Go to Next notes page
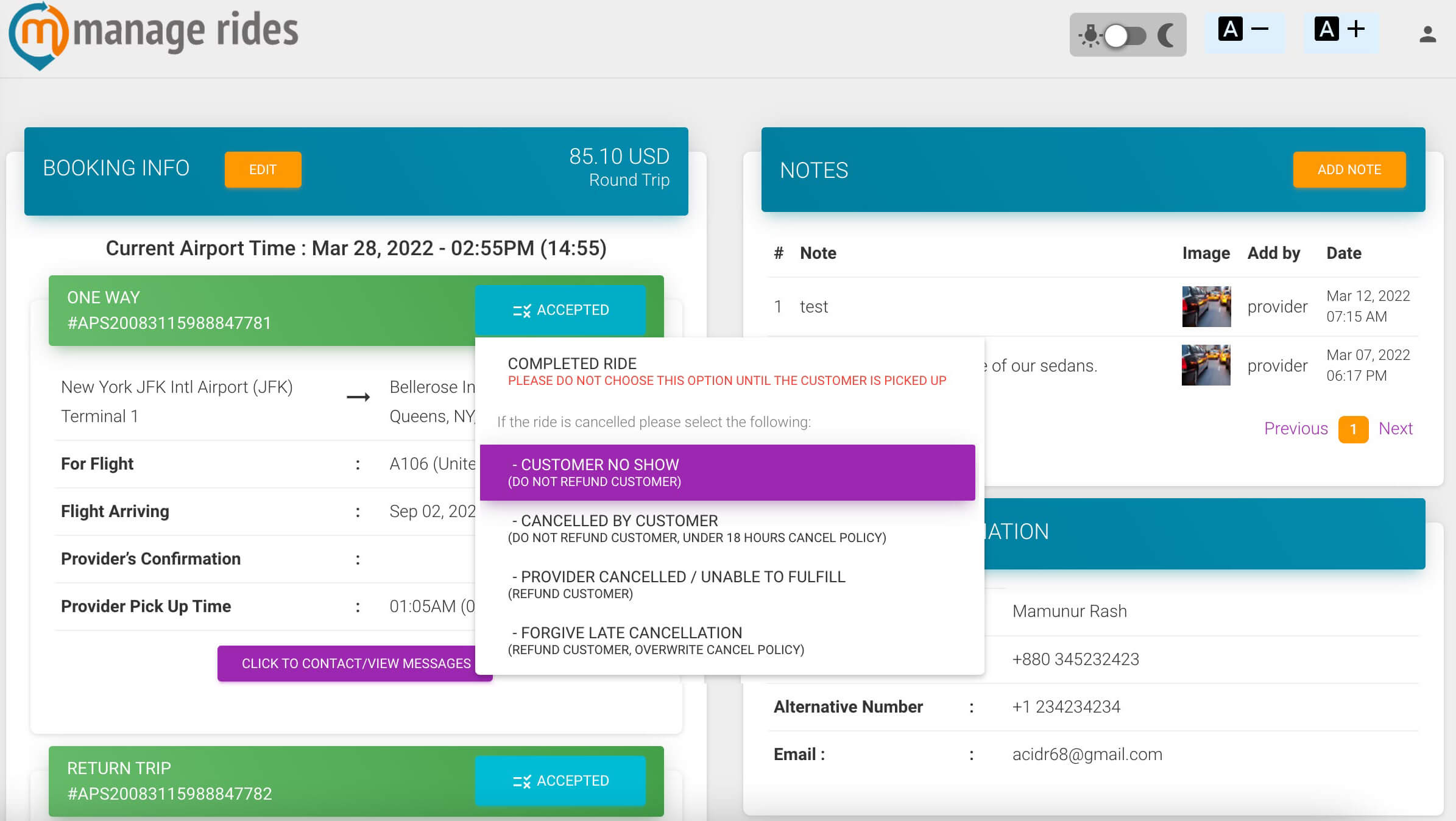The image size is (1456, 821). tap(1395, 429)
